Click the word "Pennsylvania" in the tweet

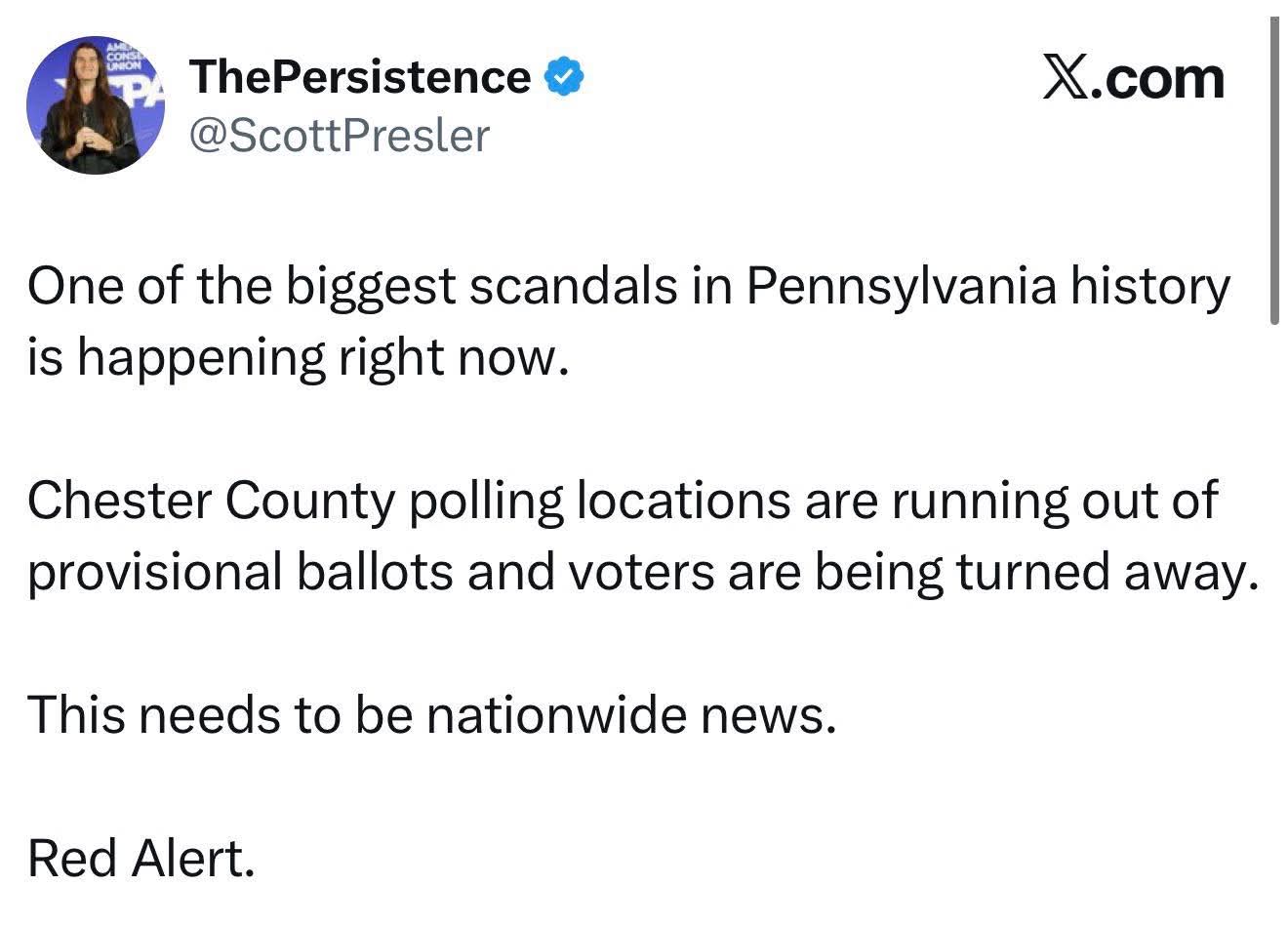(902, 288)
